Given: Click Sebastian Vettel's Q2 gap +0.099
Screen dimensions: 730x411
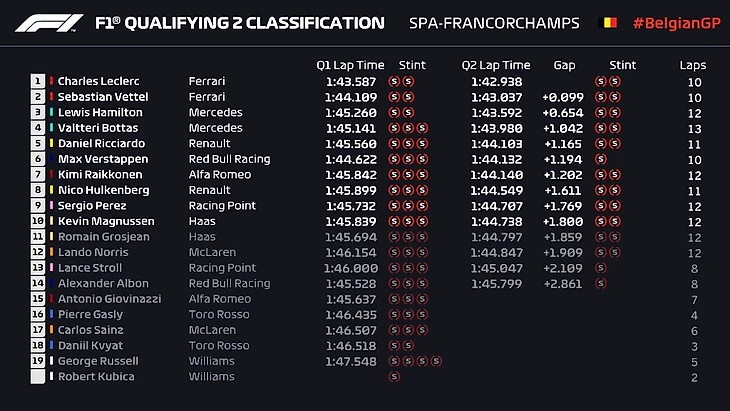Looking at the screenshot, I should coord(561,97).
